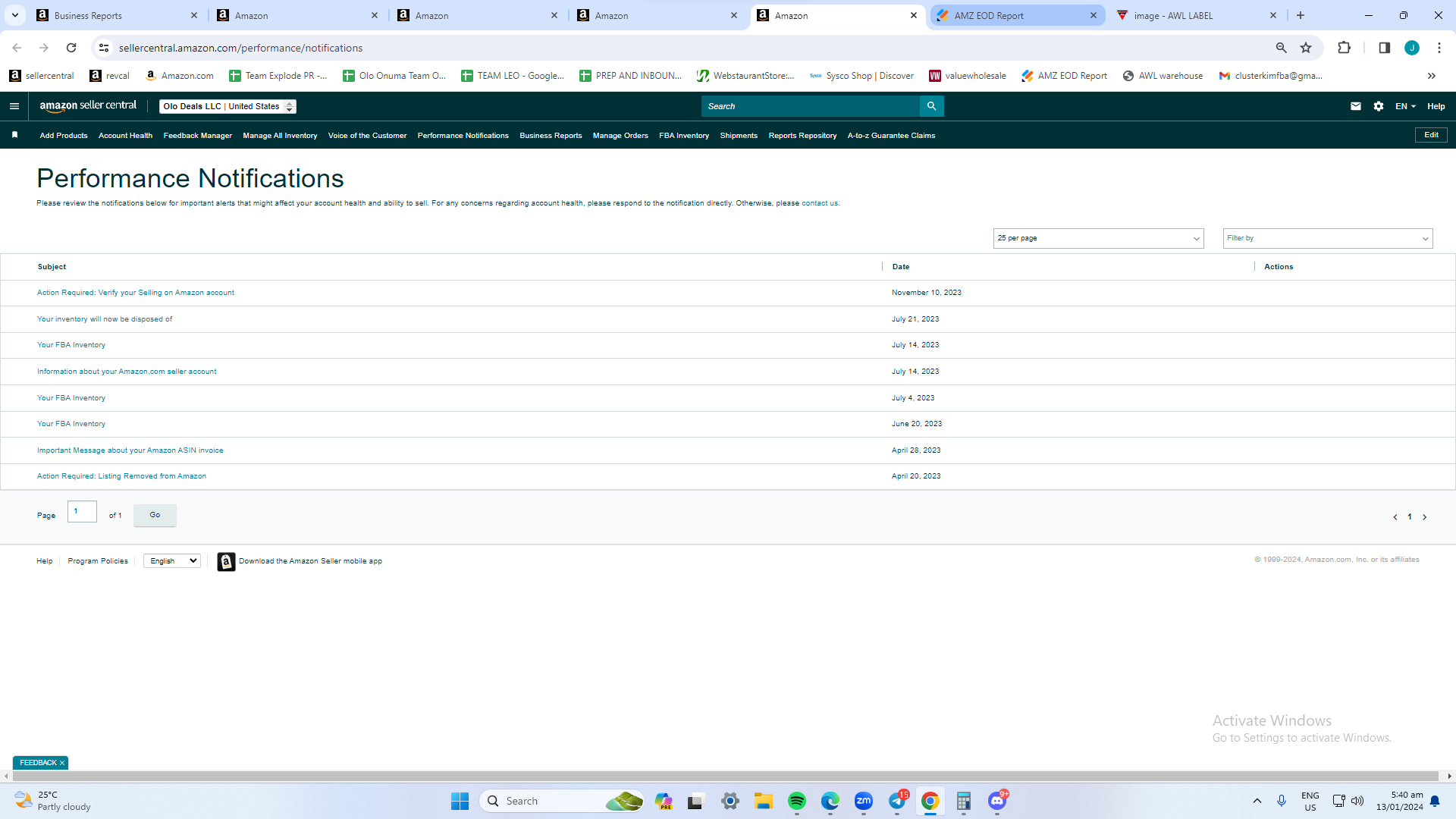Open the weather widget in the taskbar

(x=53, y=801)
